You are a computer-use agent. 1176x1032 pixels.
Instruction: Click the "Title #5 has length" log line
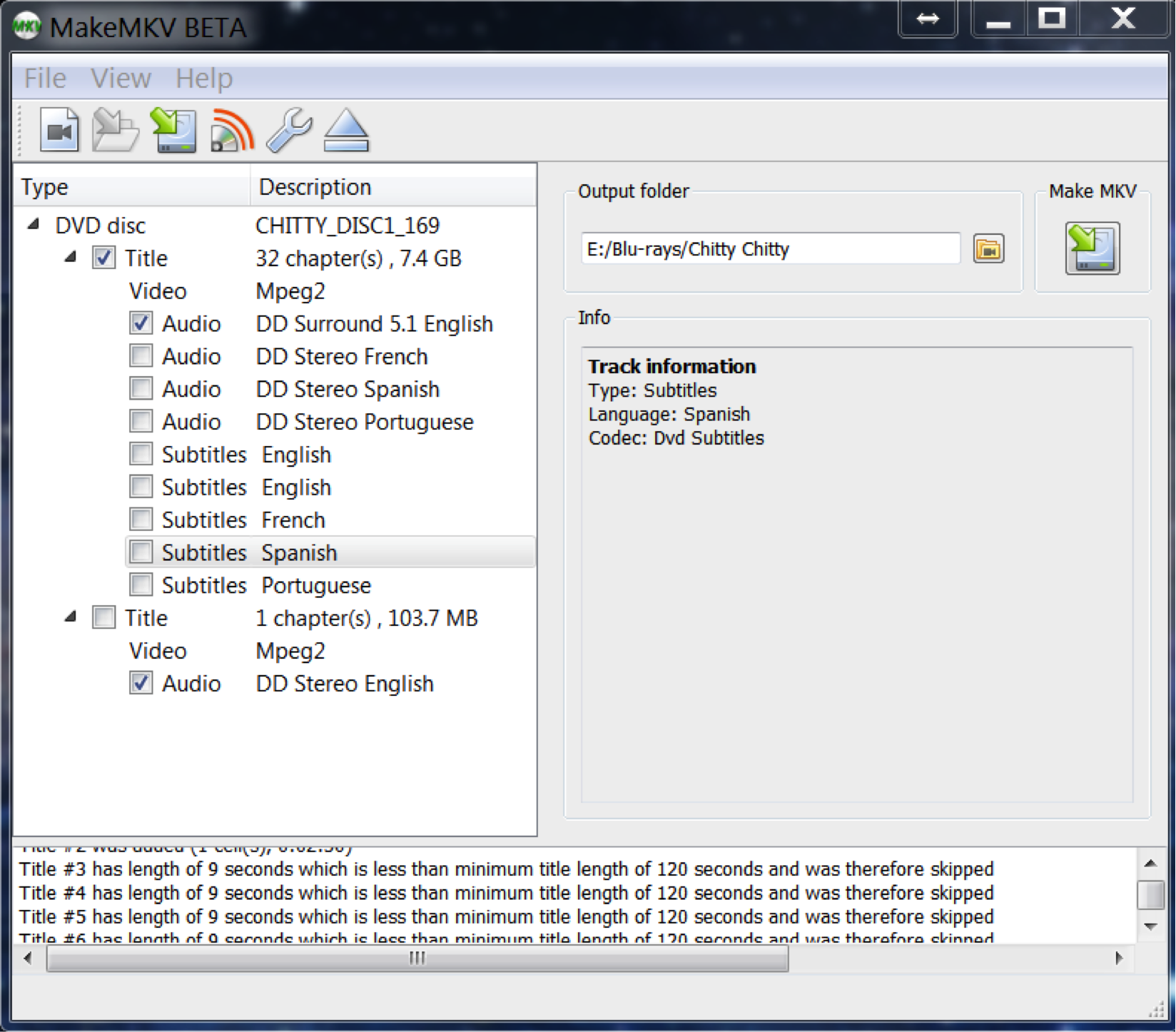(506, 916)
